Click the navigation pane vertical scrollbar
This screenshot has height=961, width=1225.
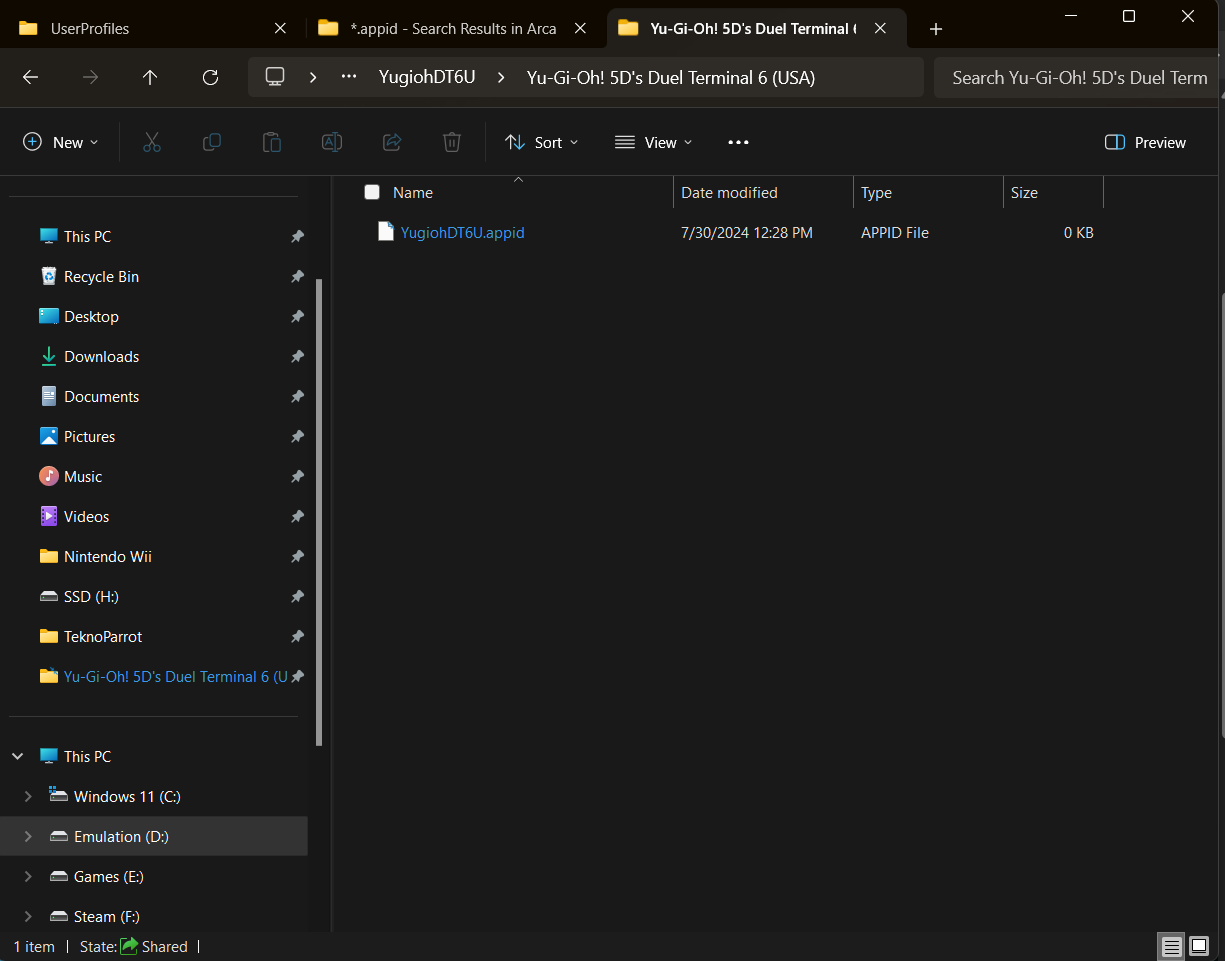(319, 510)
